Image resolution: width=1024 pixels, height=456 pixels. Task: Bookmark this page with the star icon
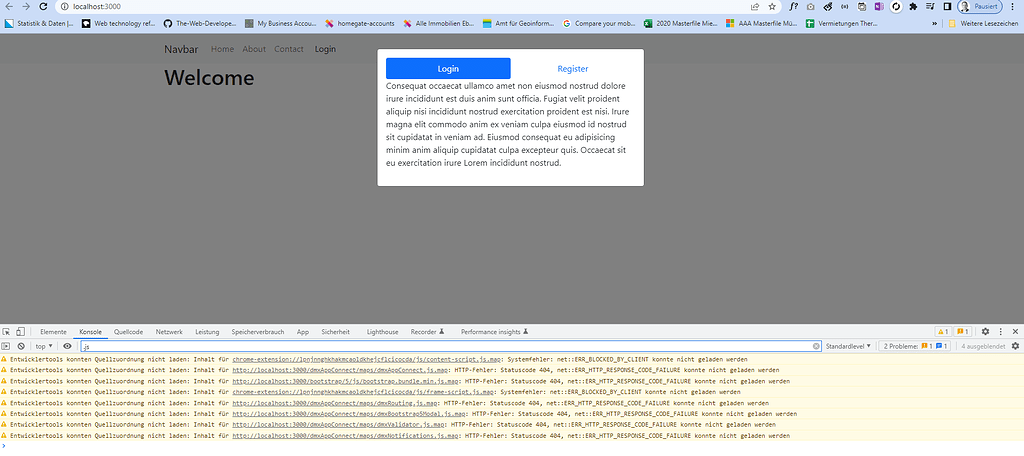772,6
